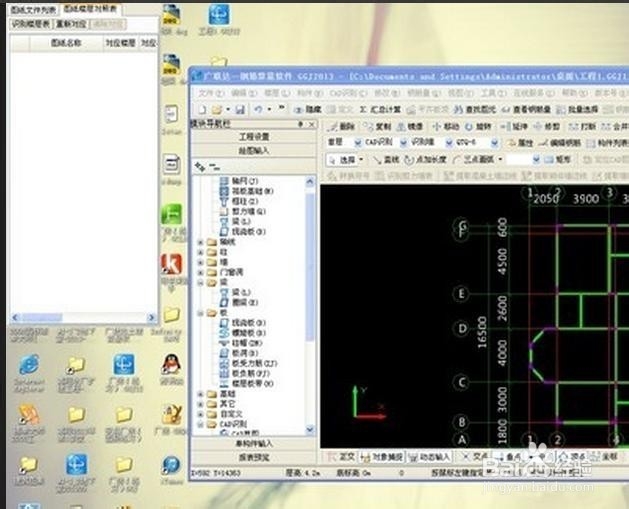
Task: Choose the 修剪 trim tool
Action: tap(546, 126)
